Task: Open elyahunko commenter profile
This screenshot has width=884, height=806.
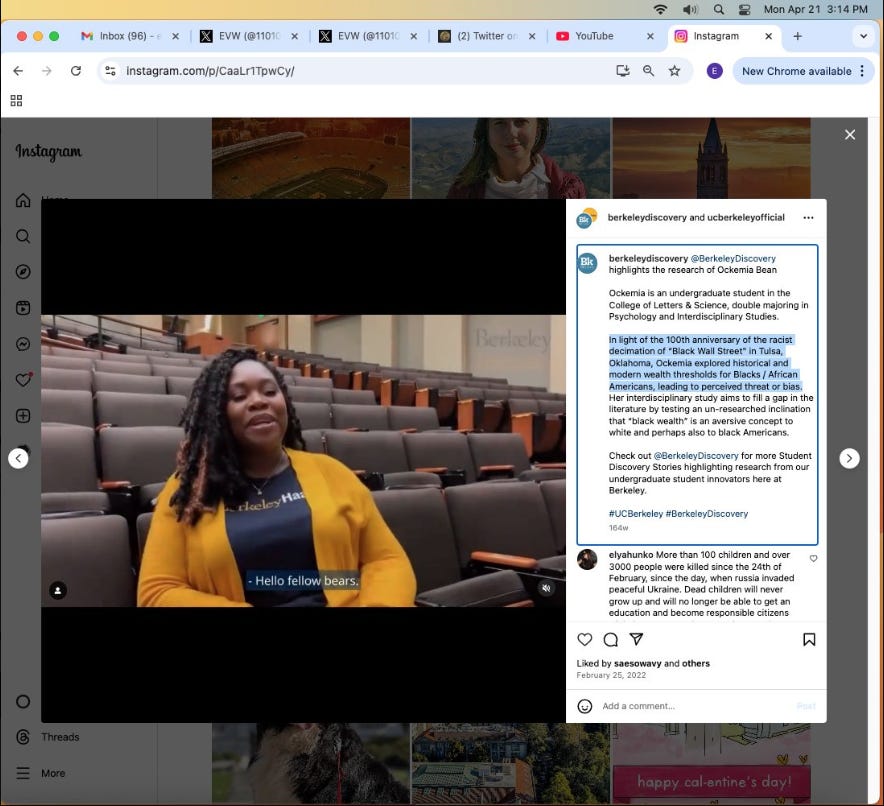Action: click(x=631, y=555)
